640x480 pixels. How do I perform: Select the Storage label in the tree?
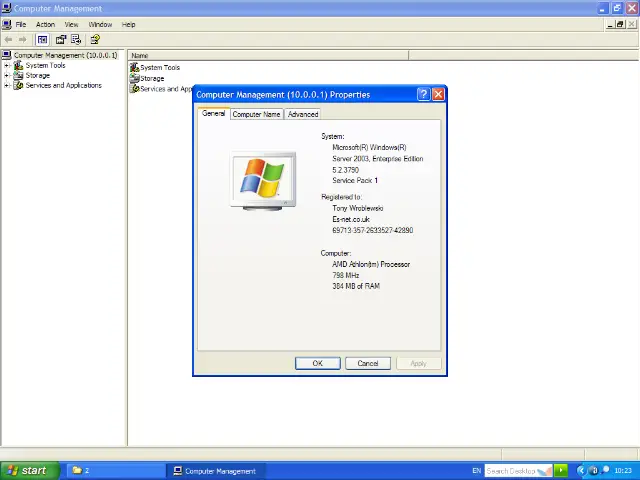(x=38, y=76)
